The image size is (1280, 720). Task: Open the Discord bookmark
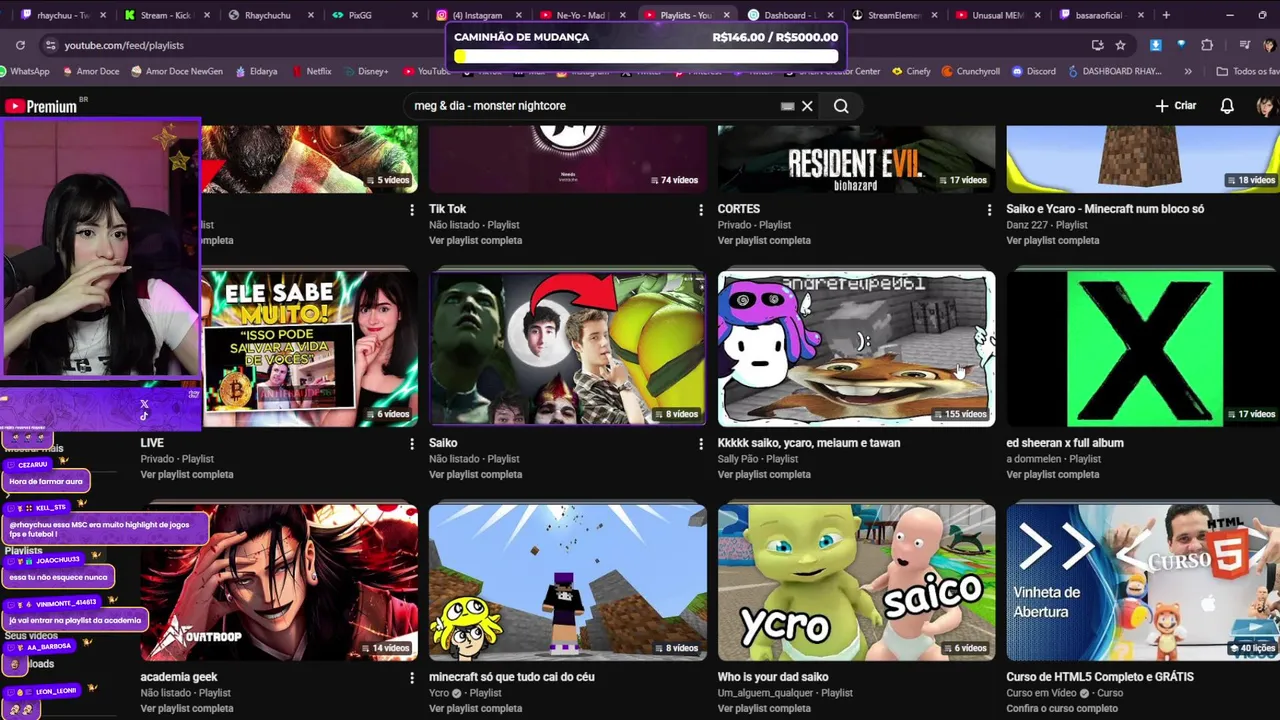[x=1033, y=72]
